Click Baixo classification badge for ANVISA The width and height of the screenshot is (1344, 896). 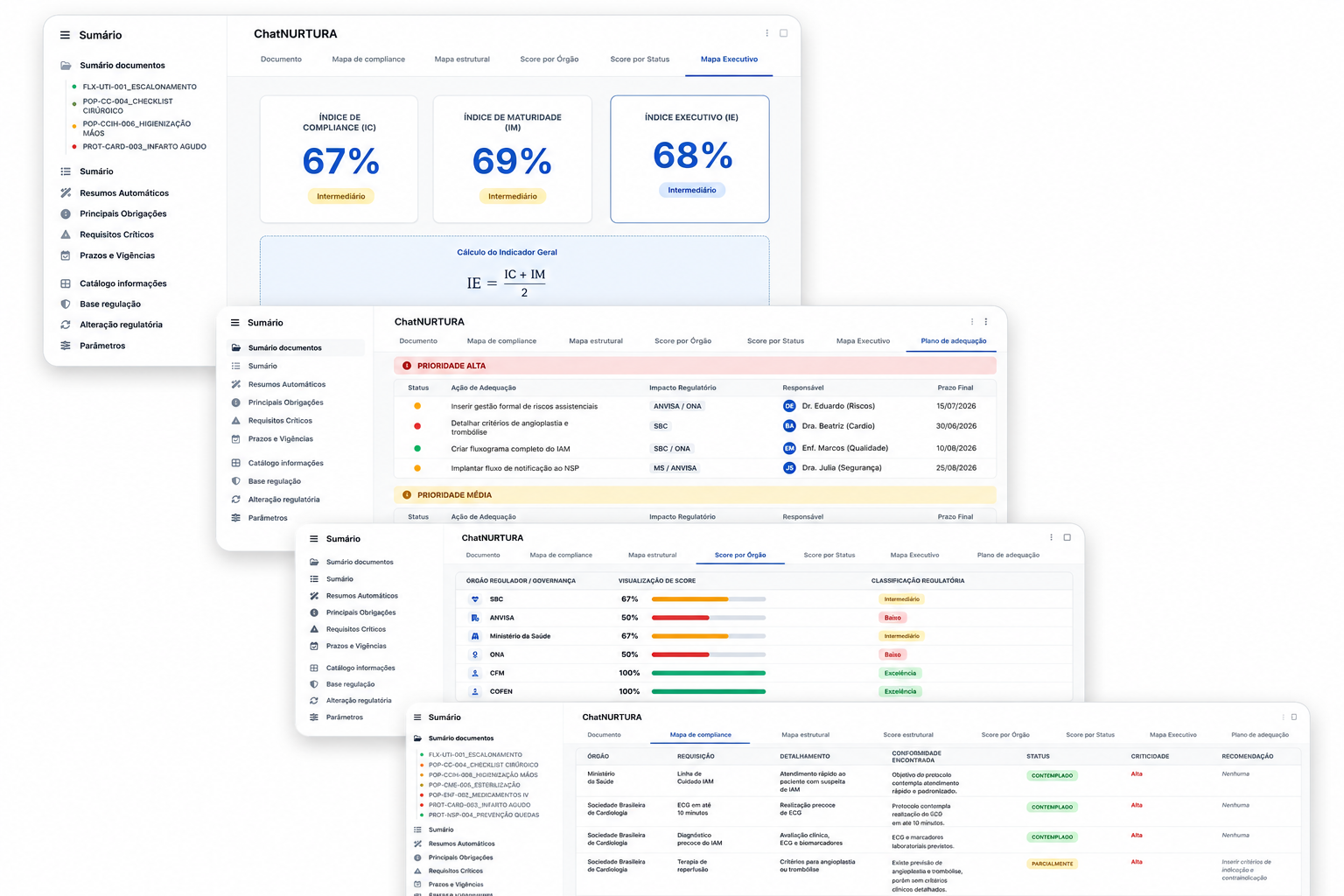click(892, 618)
